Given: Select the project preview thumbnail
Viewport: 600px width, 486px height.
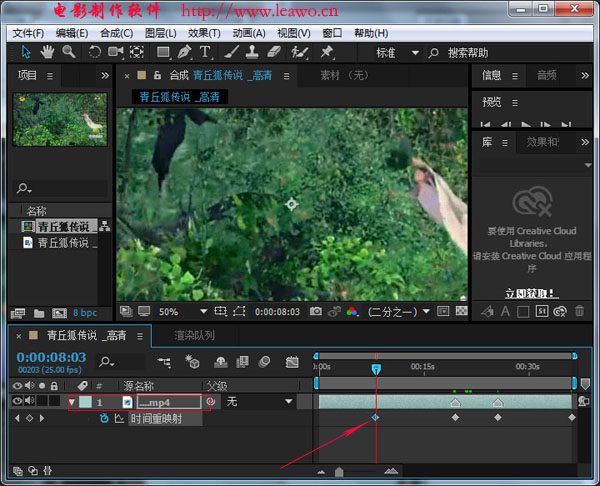Looking at the screenshot, I should coord(60,119).
